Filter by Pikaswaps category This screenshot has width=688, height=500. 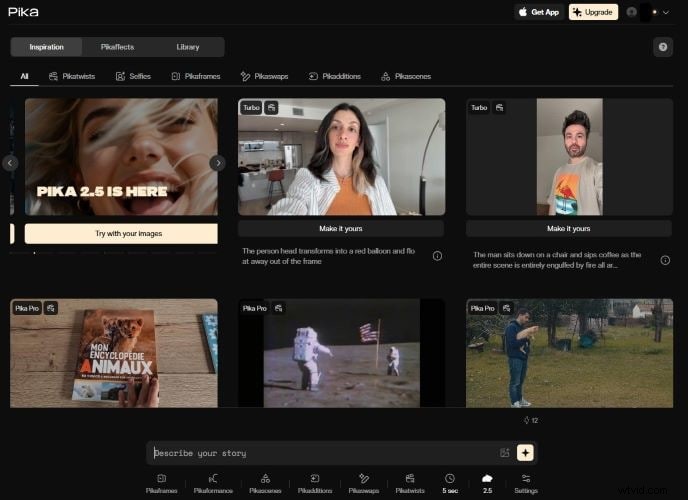click(x=264, y=76)
